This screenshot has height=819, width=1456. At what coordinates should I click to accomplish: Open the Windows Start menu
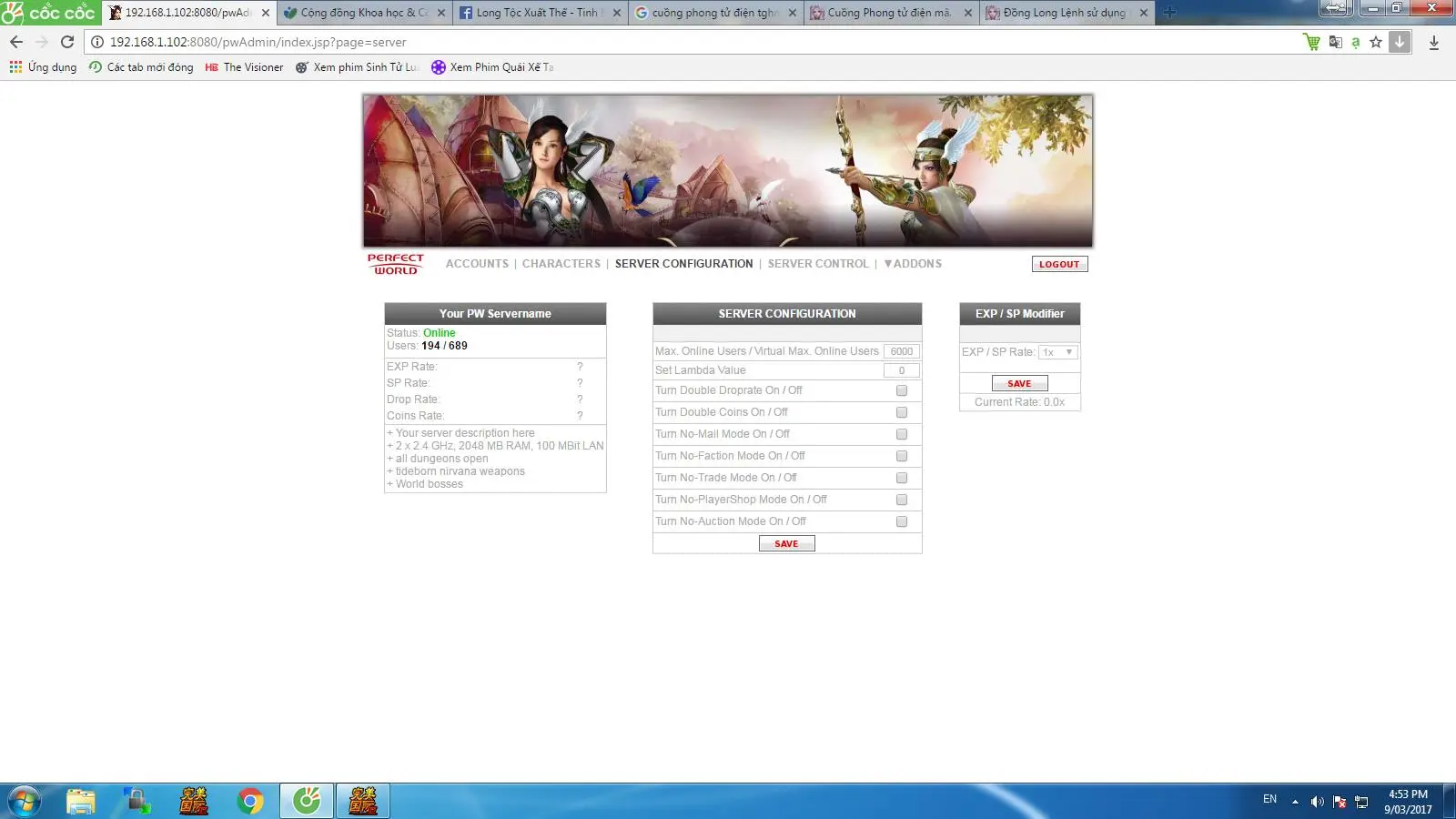click(x=25, y=801)
